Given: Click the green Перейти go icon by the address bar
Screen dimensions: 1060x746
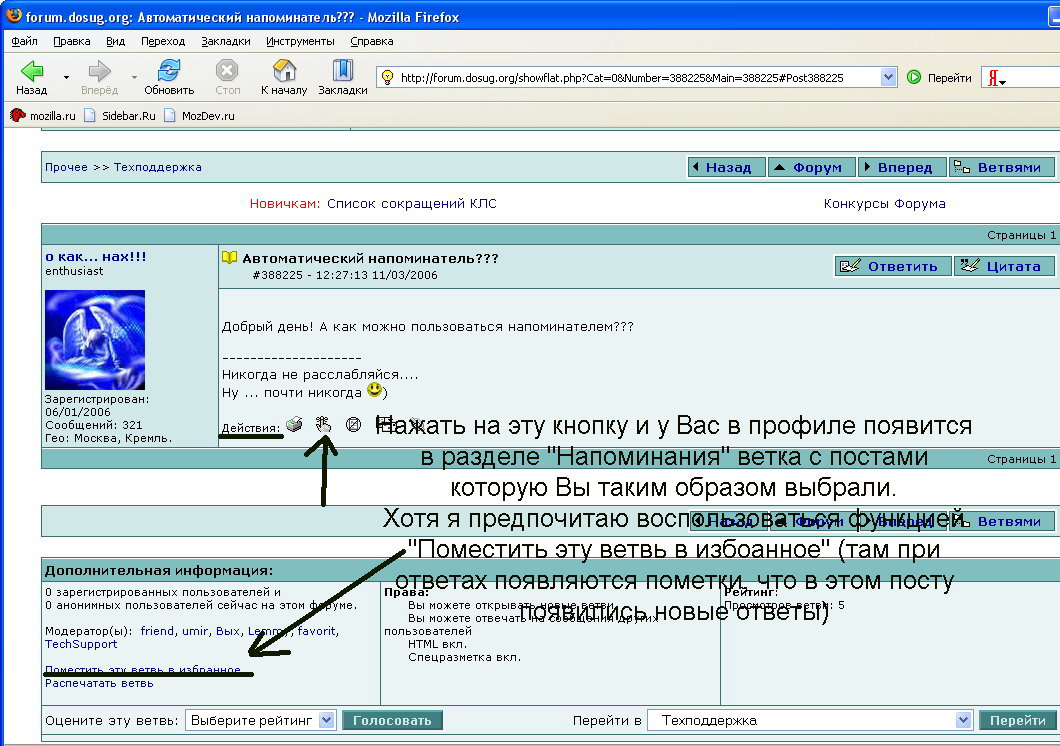Looking at the screenshot, I should tap(914, 77).
